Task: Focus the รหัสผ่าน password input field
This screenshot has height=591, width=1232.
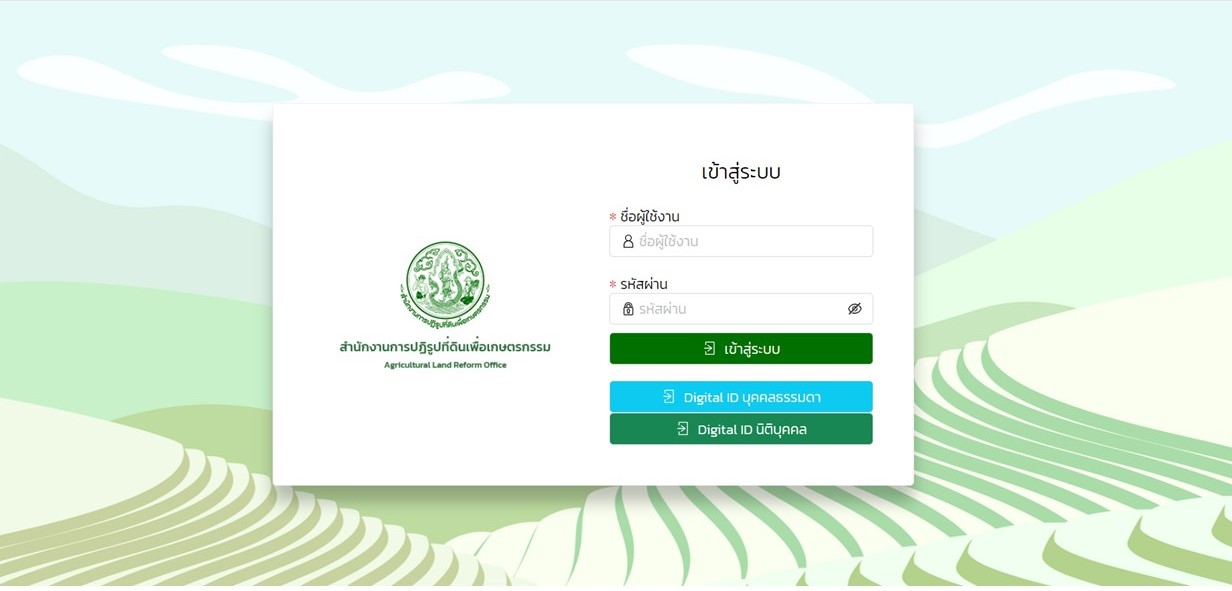Action: tap(741, 309)
